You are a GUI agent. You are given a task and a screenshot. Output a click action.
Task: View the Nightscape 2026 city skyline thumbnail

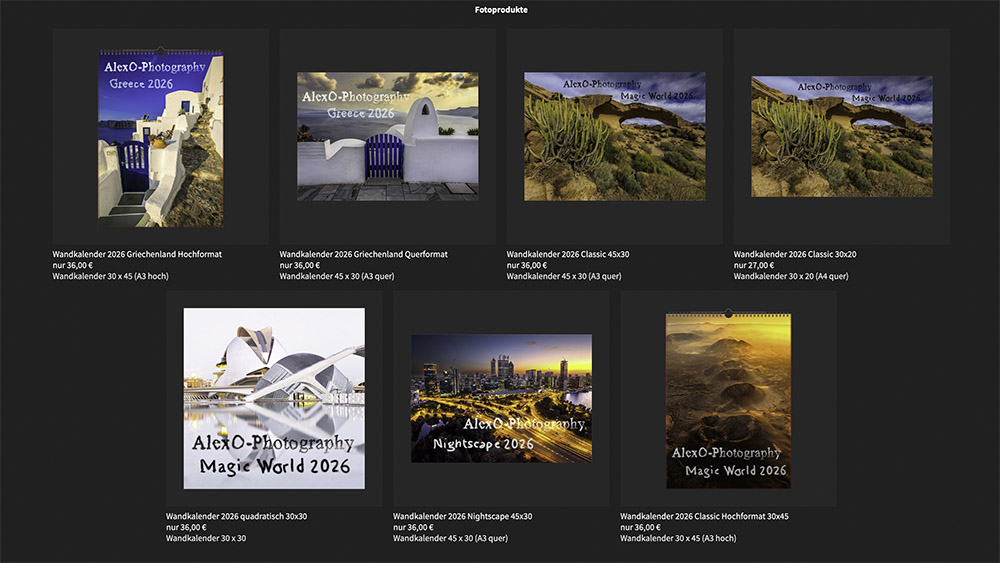[x=501, y=398]
